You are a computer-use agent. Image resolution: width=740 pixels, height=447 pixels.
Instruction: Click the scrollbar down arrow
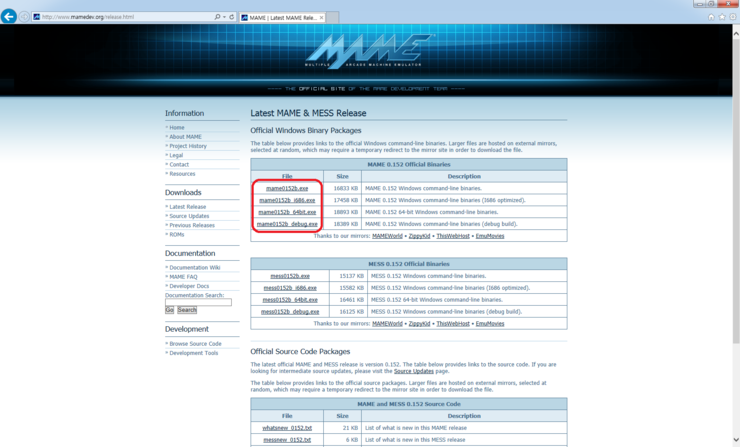(736, 440)
